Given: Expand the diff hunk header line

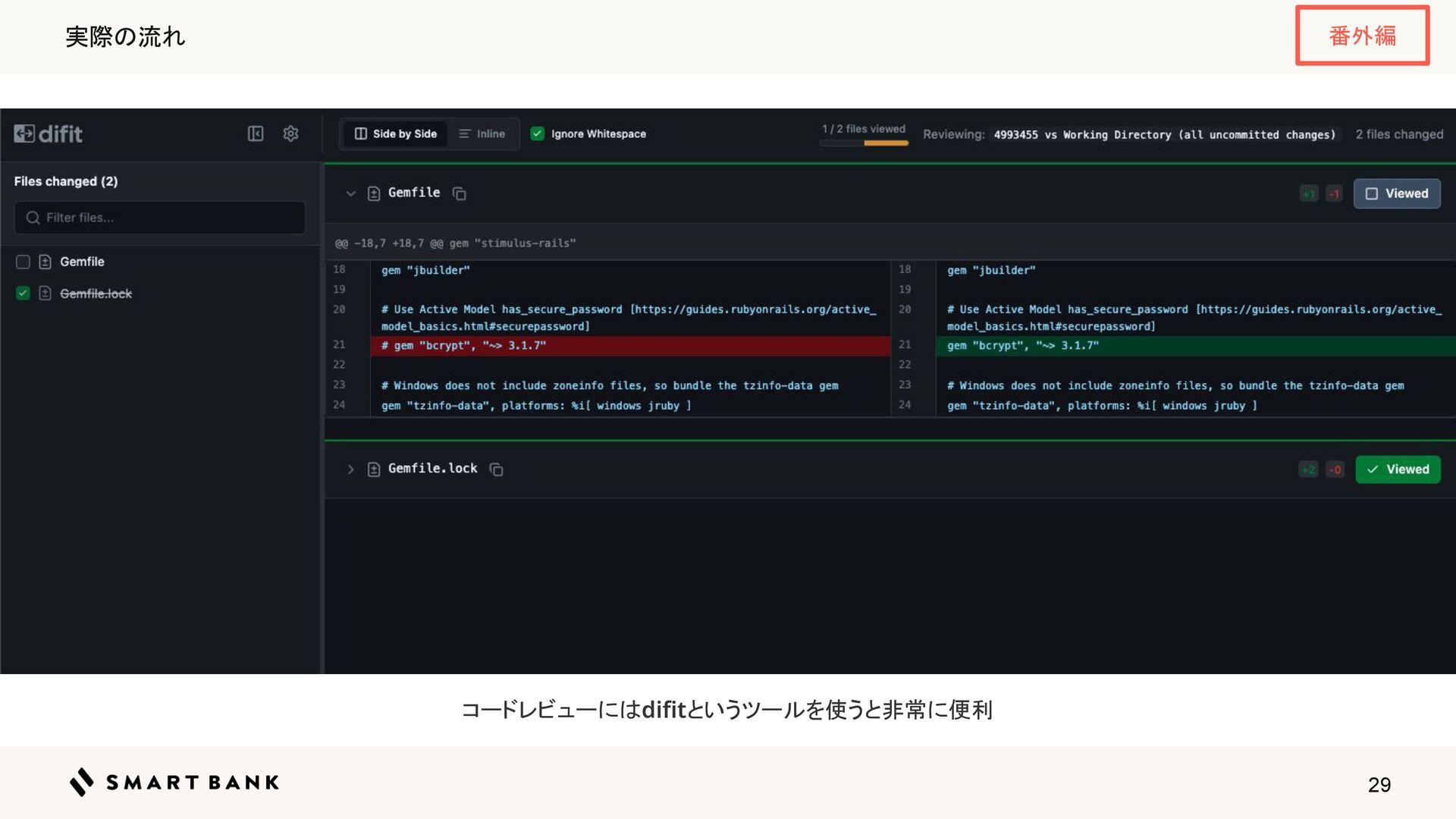Looking at the screenshot, I should pos(455,243).
